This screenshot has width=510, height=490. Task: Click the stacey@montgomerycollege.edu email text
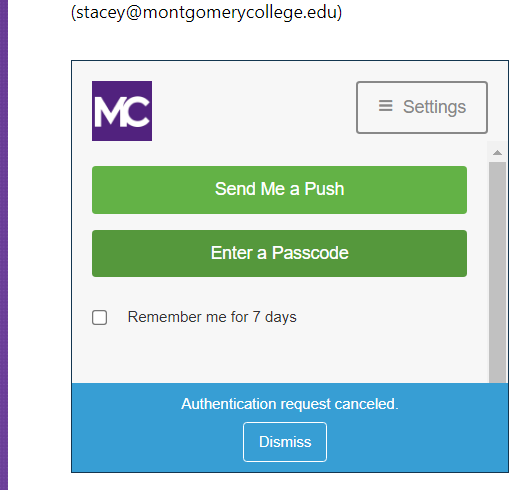coord(206,13)
